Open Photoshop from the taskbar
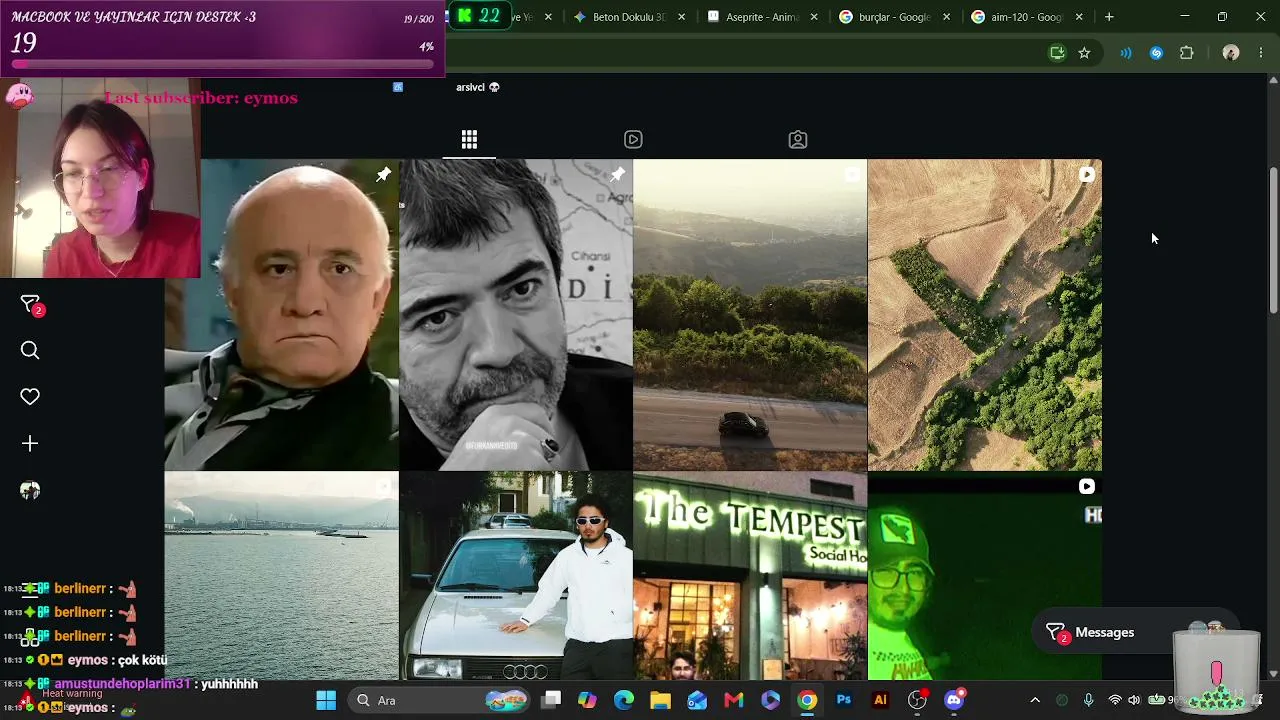 click(844, 700)
